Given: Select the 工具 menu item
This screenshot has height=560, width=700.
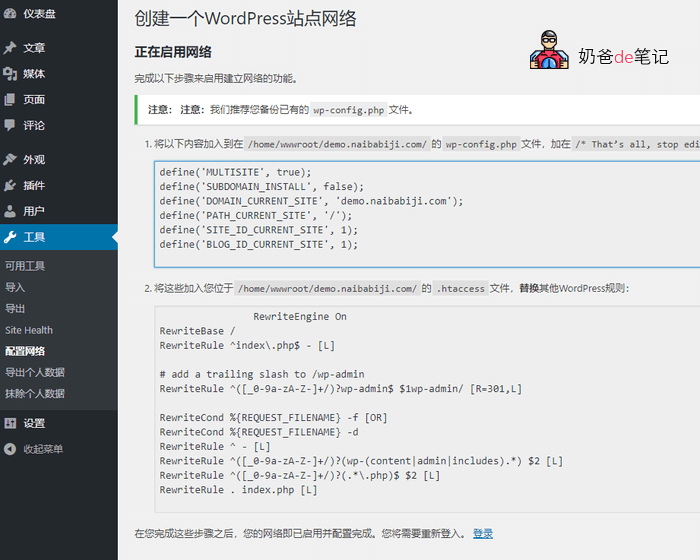Looking at the screenshot, I should coord(59,237).
